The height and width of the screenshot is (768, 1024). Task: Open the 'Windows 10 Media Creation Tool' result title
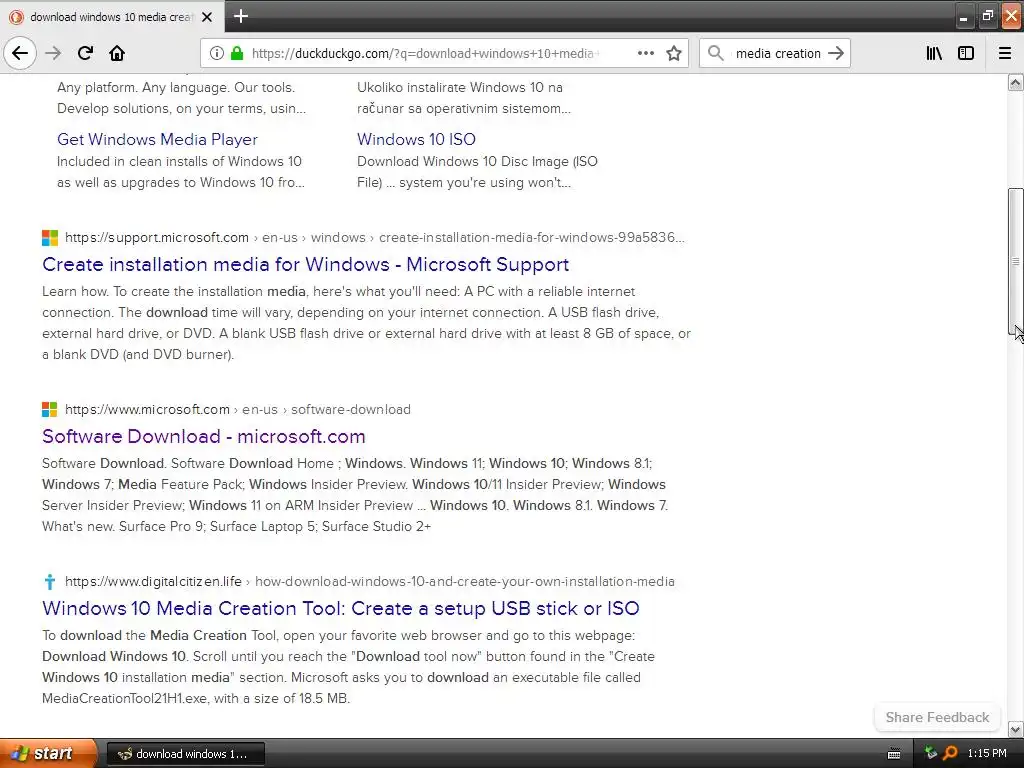click(340, 608)
